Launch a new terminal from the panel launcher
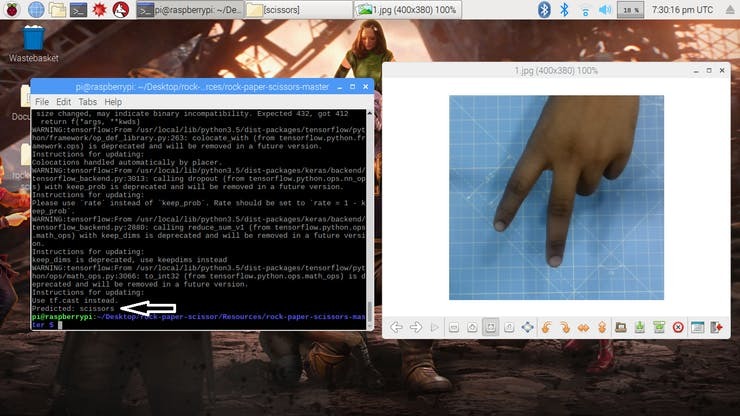 [x=78, y=9]
